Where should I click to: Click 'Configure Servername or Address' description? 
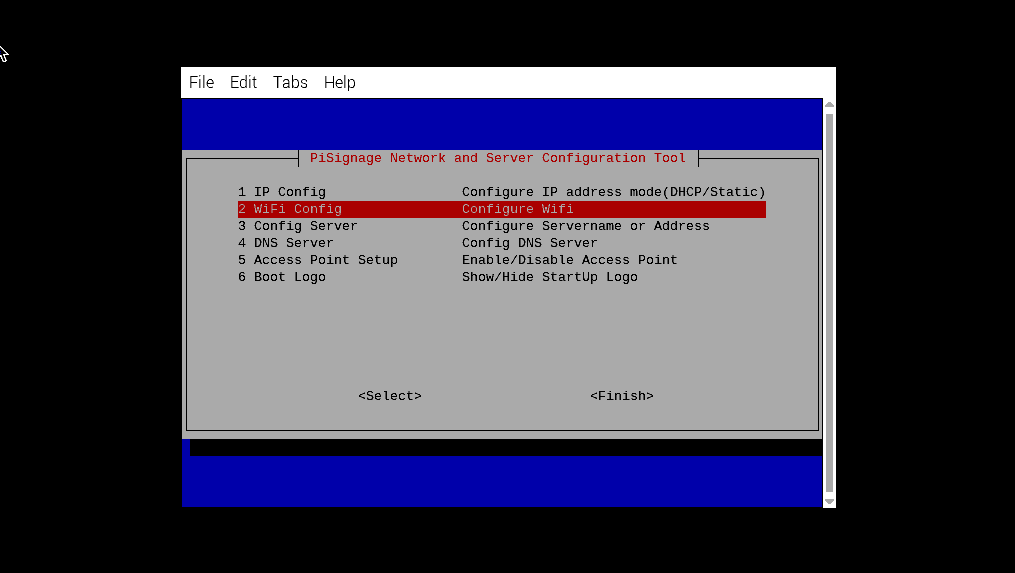click(x=586, y=226)
